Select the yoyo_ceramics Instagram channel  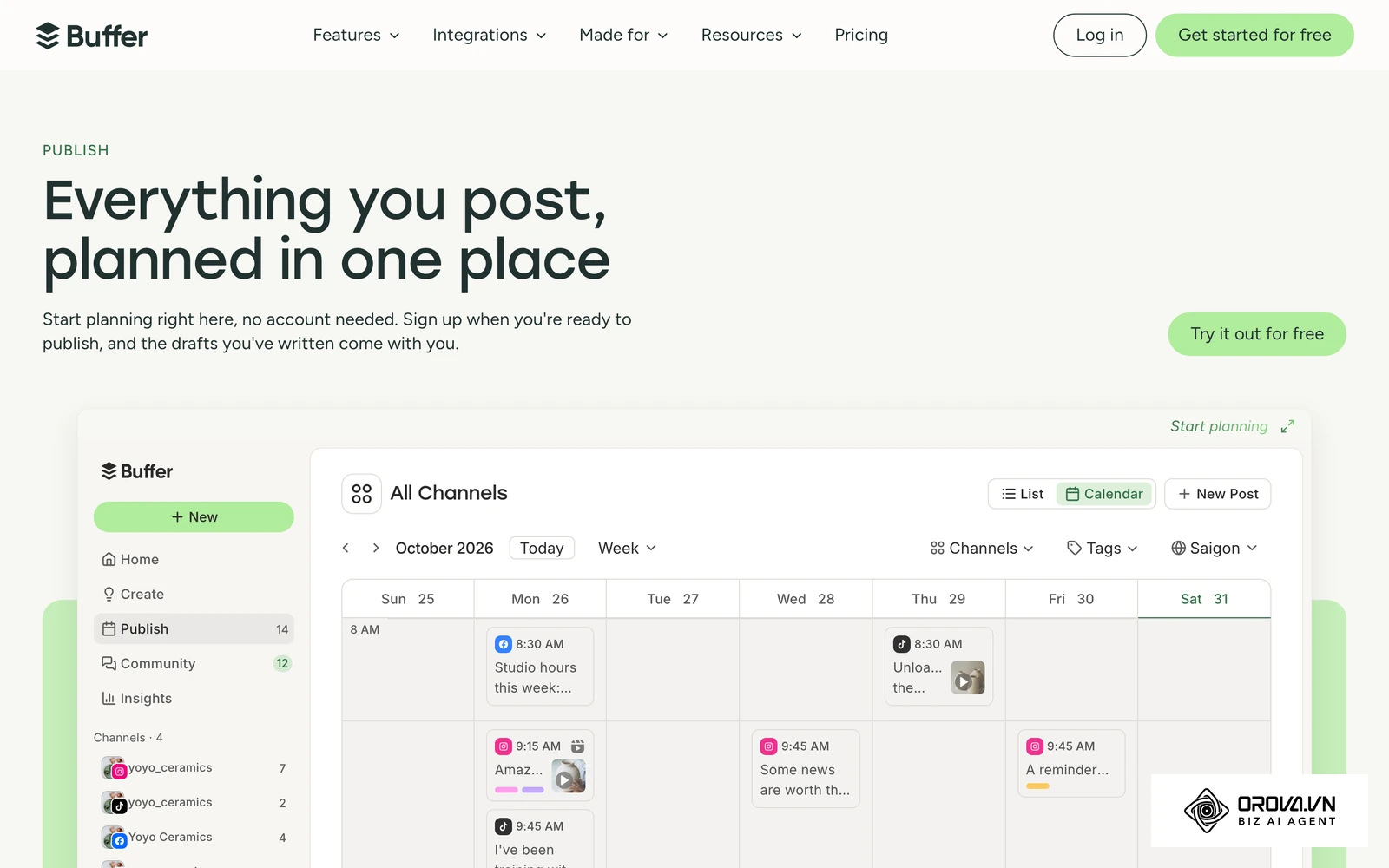coord(194,768)
